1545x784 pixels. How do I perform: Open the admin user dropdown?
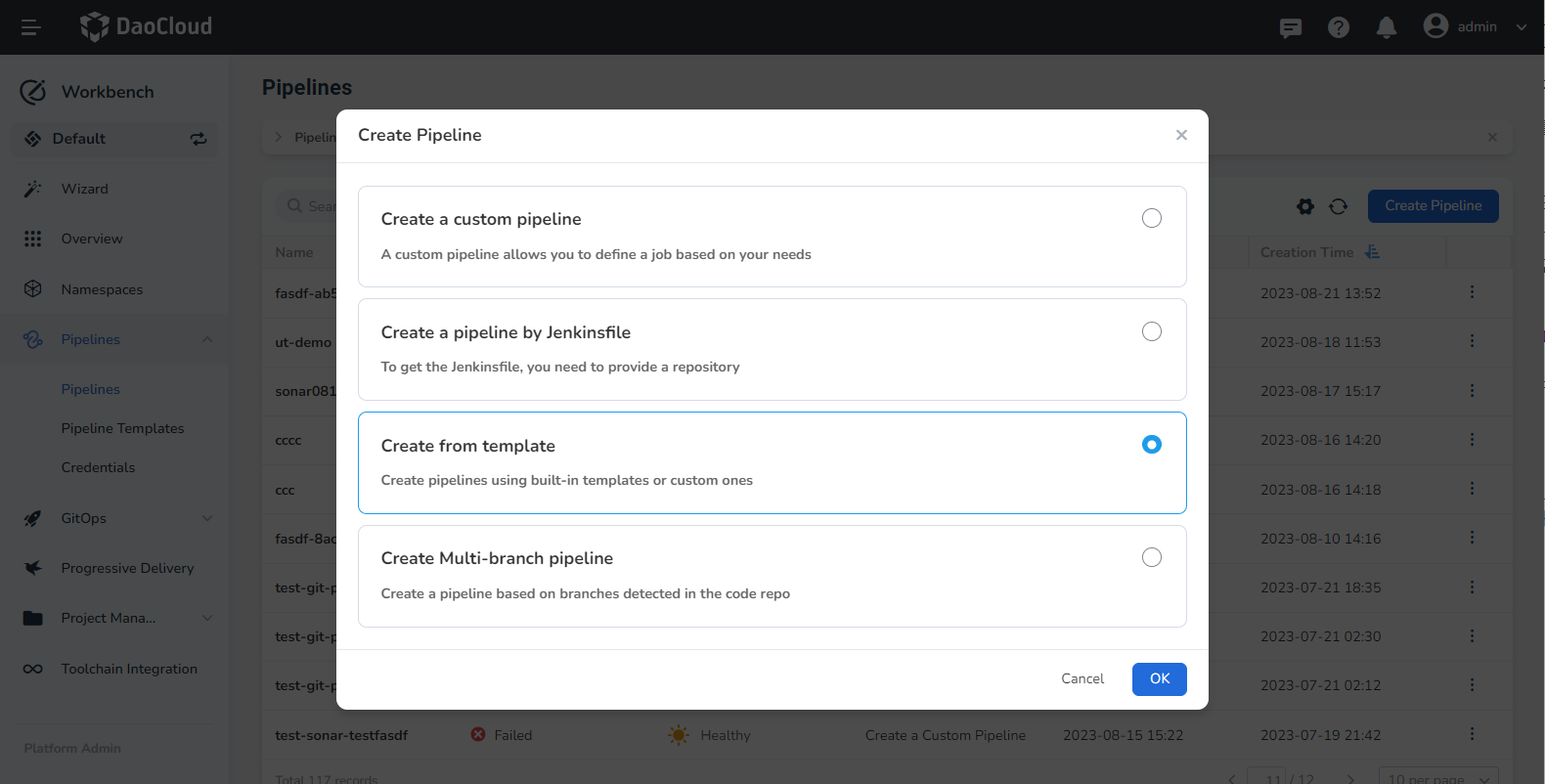click(x=1477, y=27)
